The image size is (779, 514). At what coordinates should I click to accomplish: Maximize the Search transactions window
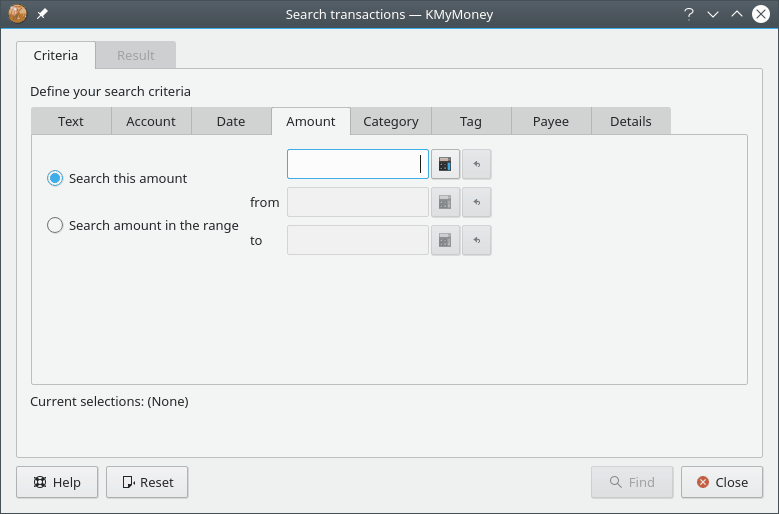(x=737, y=14)
